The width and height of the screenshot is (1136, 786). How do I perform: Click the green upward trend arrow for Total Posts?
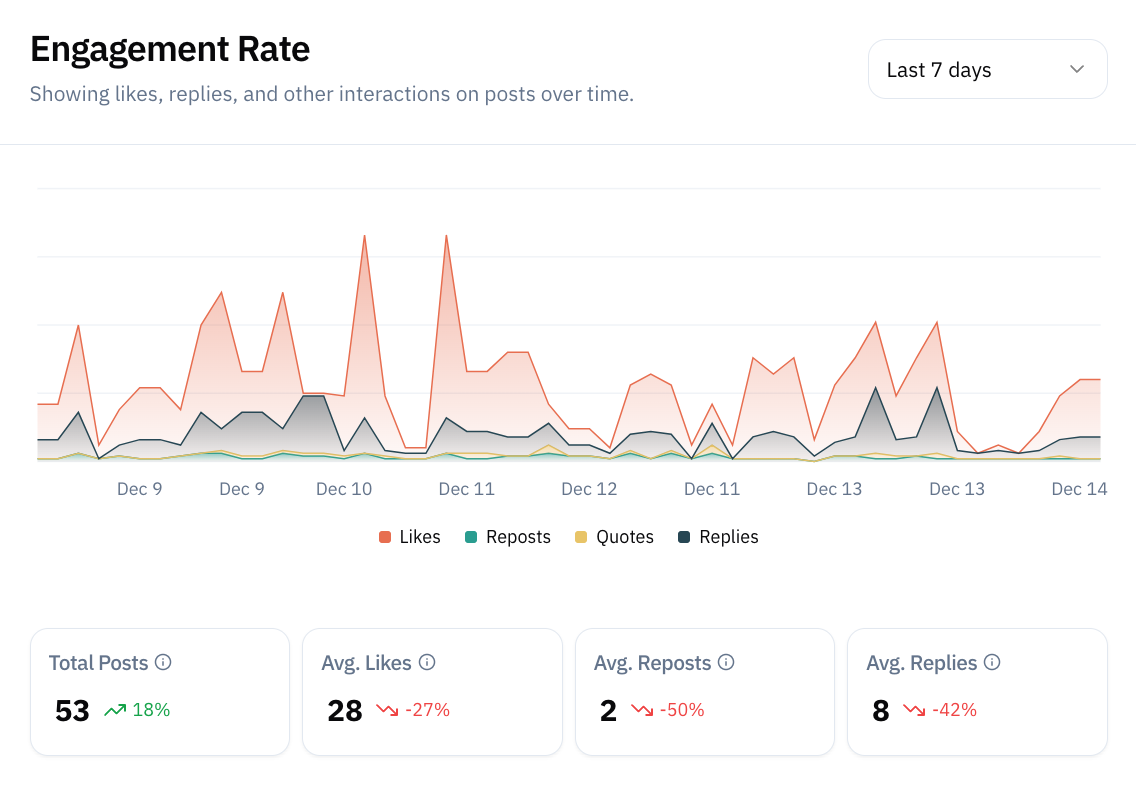(x=113, y=710)
